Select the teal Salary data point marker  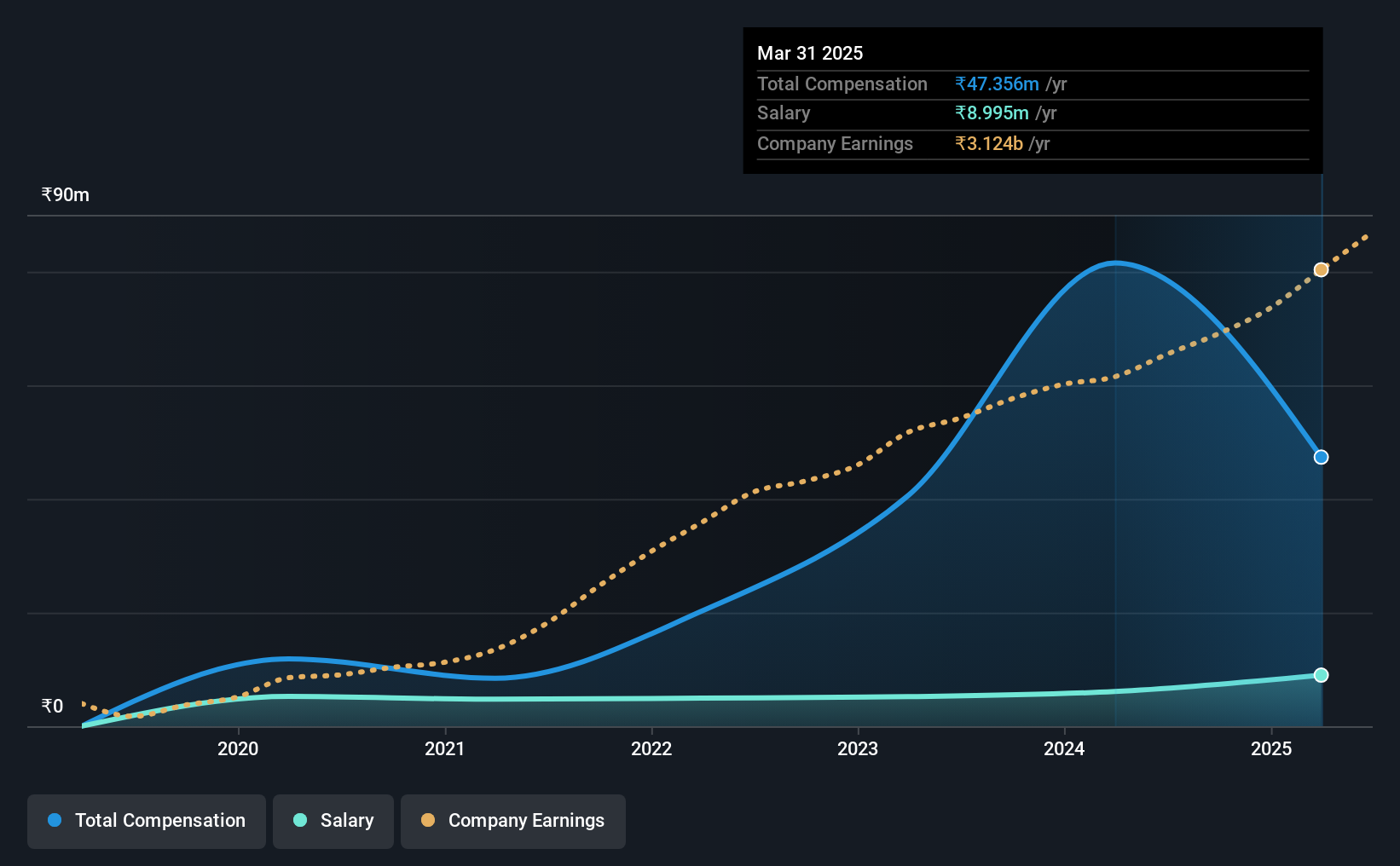tap(1321, 675)
